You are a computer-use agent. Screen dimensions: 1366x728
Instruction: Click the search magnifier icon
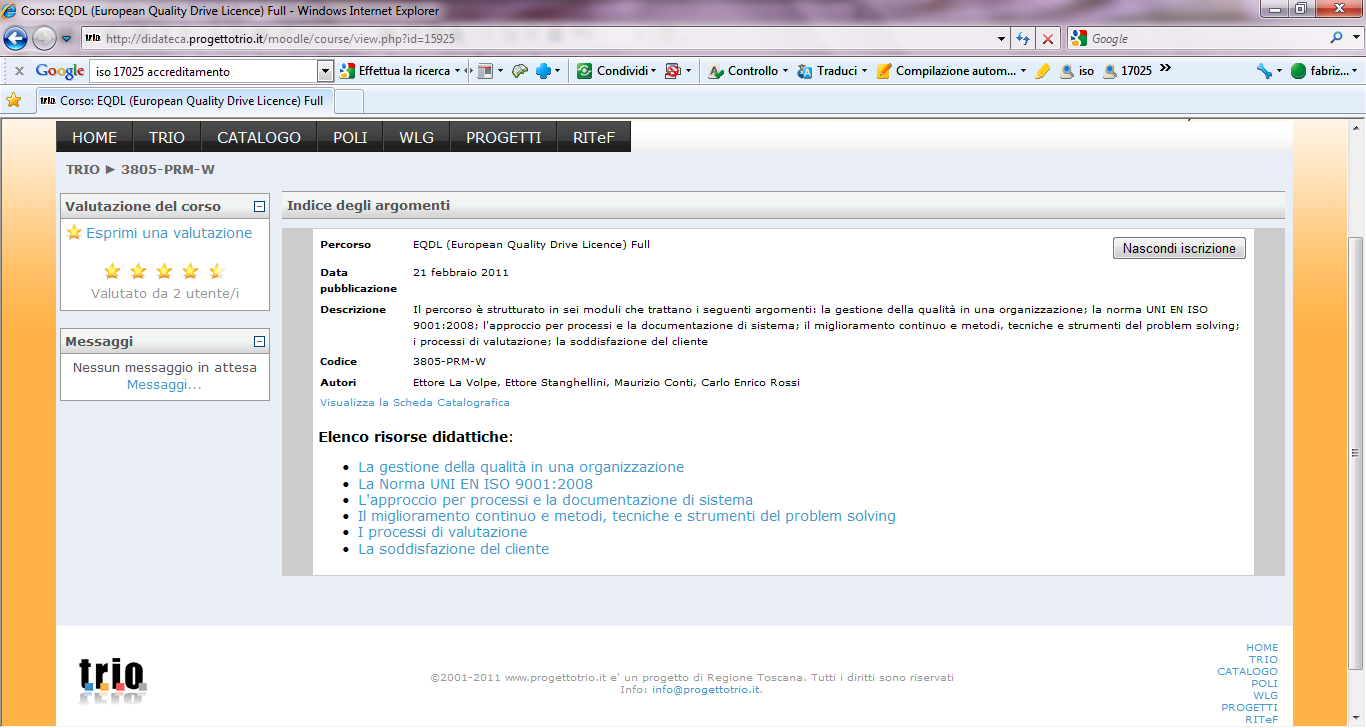1337,38
